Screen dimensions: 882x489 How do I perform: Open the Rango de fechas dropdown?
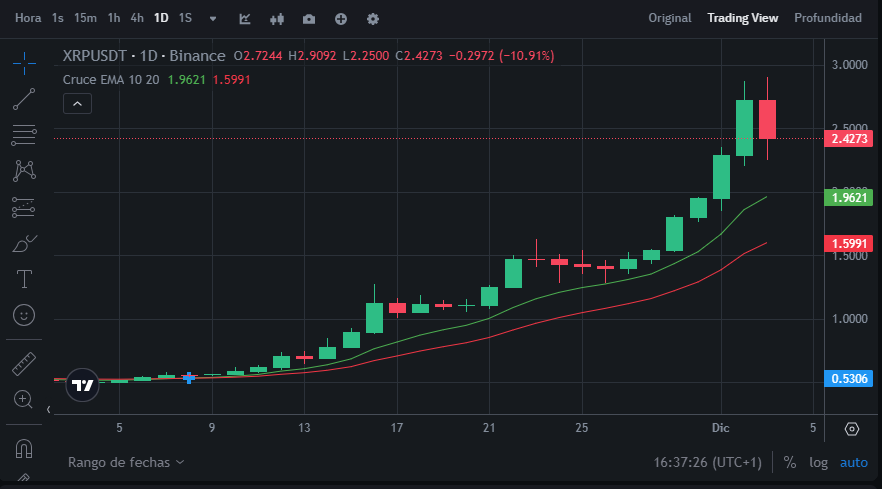tap(126, 463)
